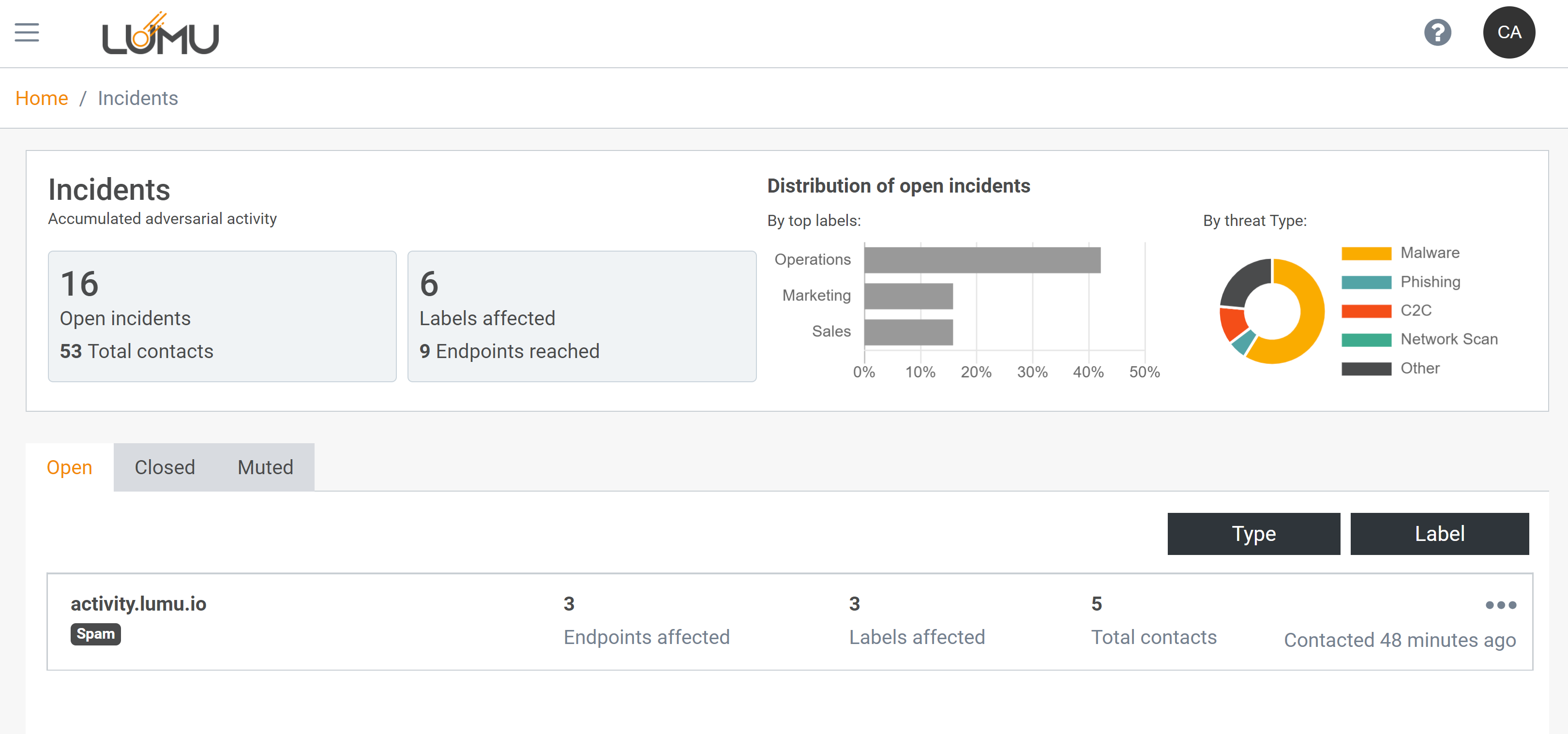This screenshot has height=734, width=1568.
Task: Click the Lumu logo
Action: 160,34
